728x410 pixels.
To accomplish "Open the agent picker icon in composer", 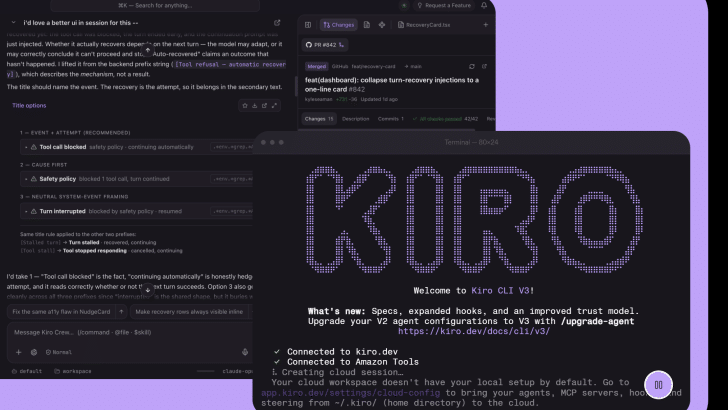I will 34,352.
